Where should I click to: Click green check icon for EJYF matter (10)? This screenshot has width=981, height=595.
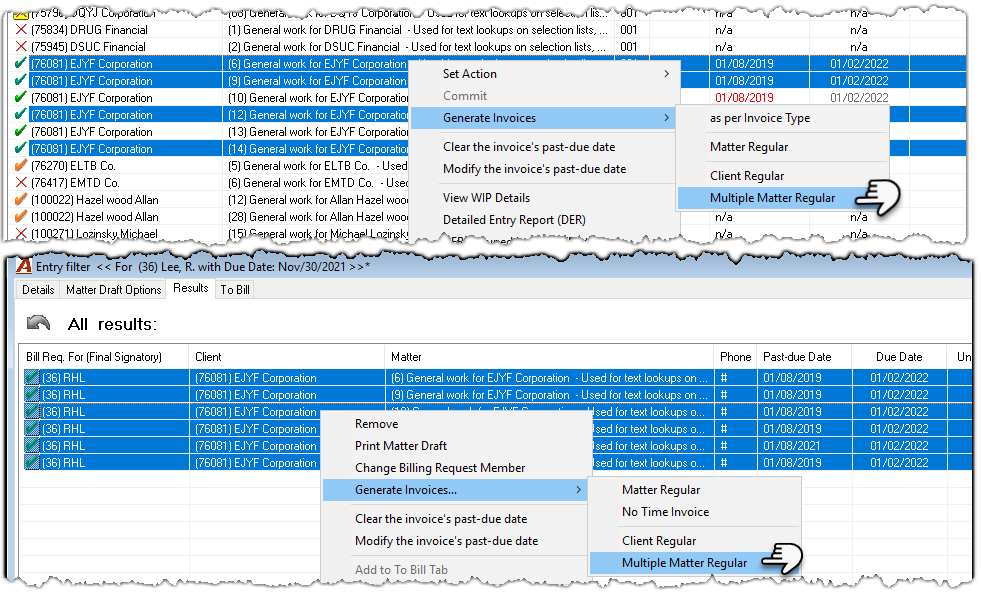21,97
